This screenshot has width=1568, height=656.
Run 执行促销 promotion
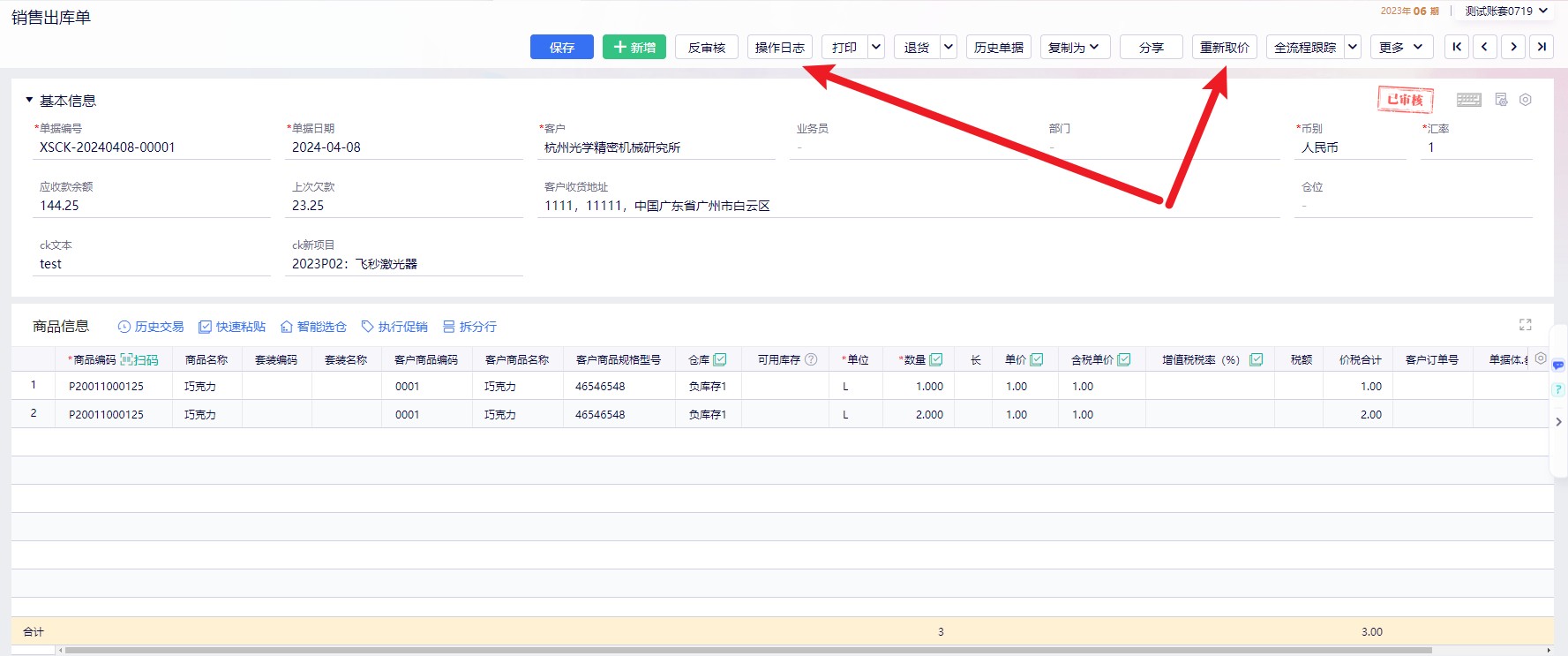click(394, 327)
